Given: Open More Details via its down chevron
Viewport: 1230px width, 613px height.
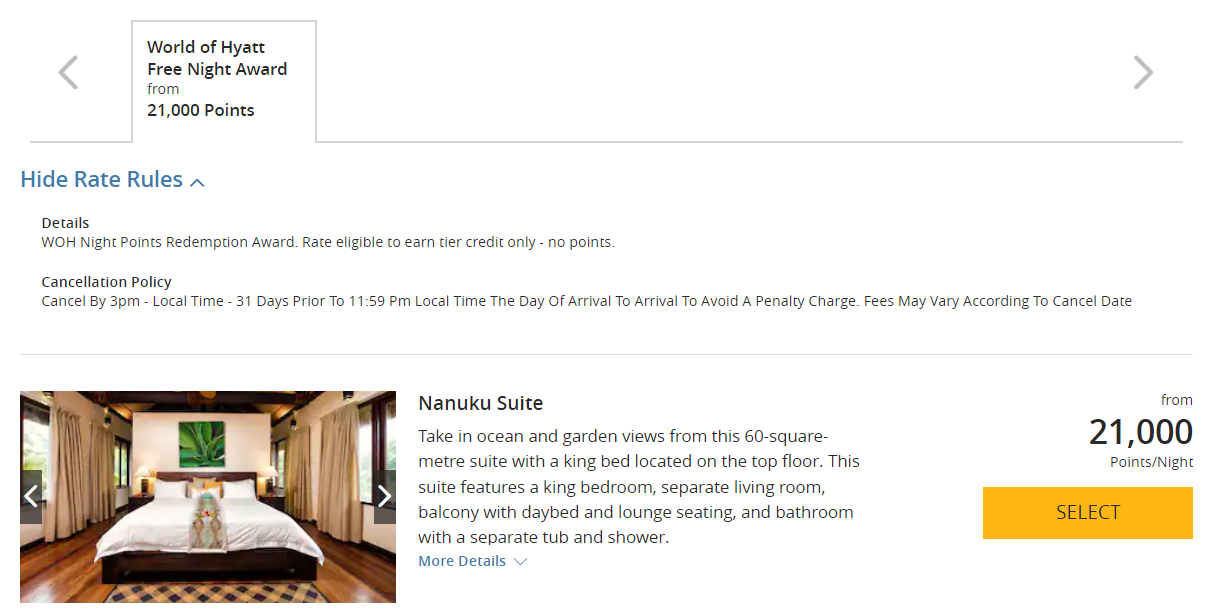Looking at the screenshot, I should tap(520, 561).
